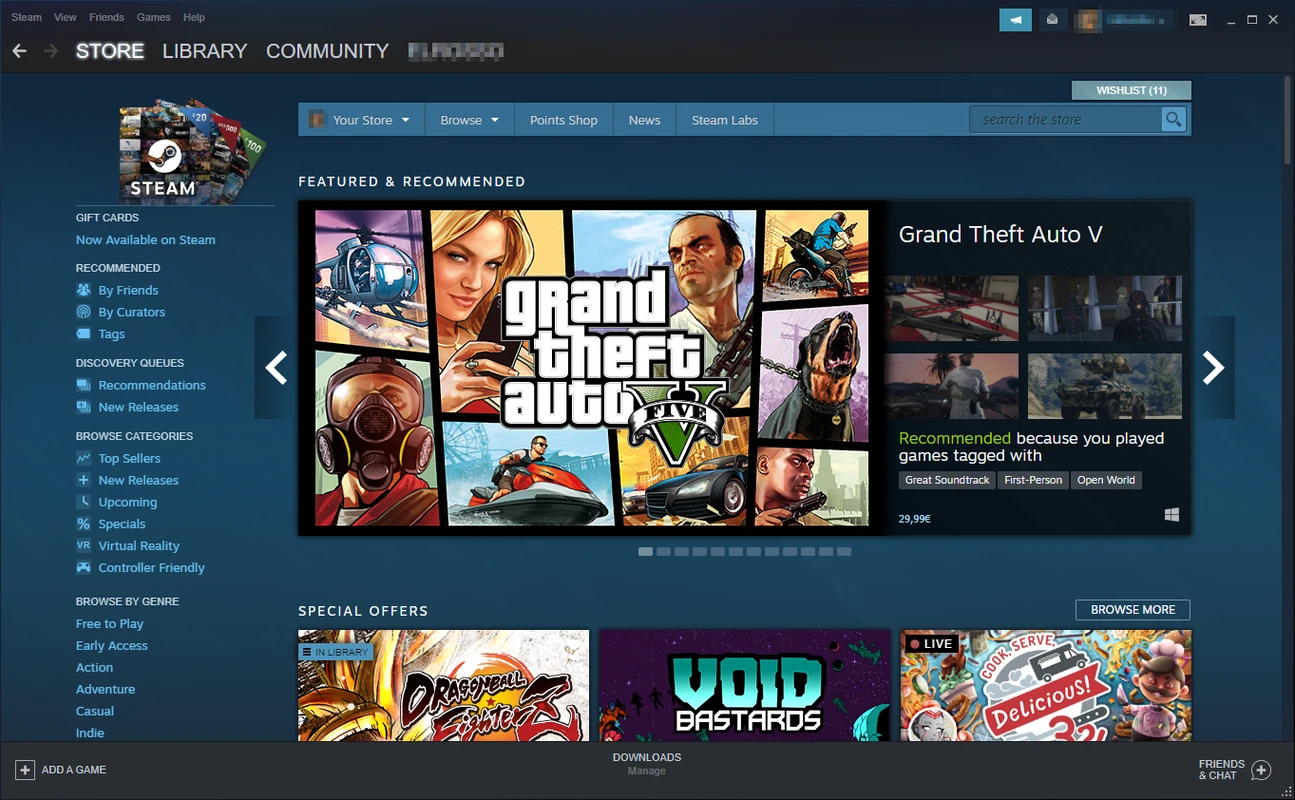The width and height of the screenshot is (1295, 800).
Task: Open the Games menu in menu bar
Action: [153, 17]
